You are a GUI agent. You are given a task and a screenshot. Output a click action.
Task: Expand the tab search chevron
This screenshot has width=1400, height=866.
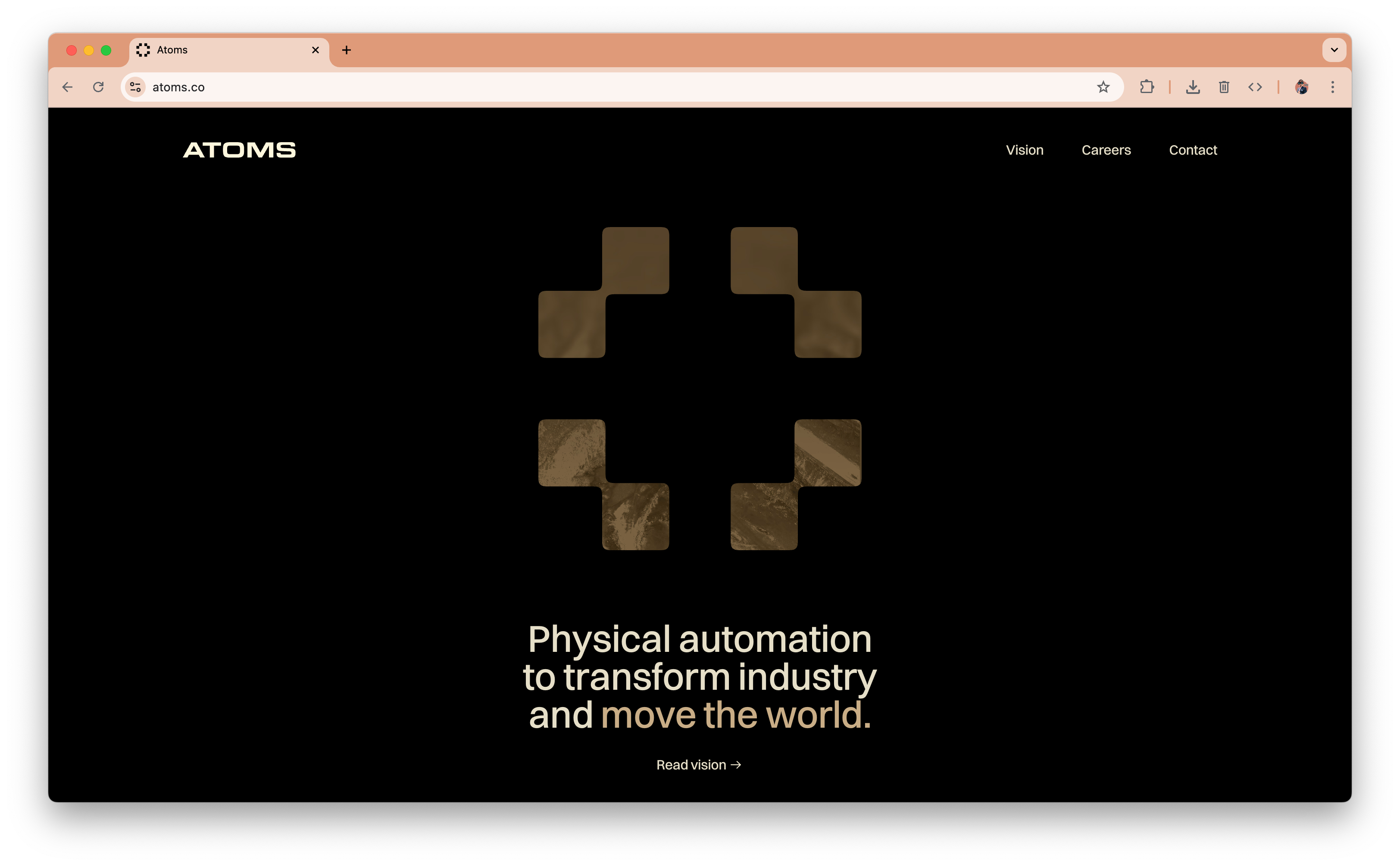coord(1334,50)
